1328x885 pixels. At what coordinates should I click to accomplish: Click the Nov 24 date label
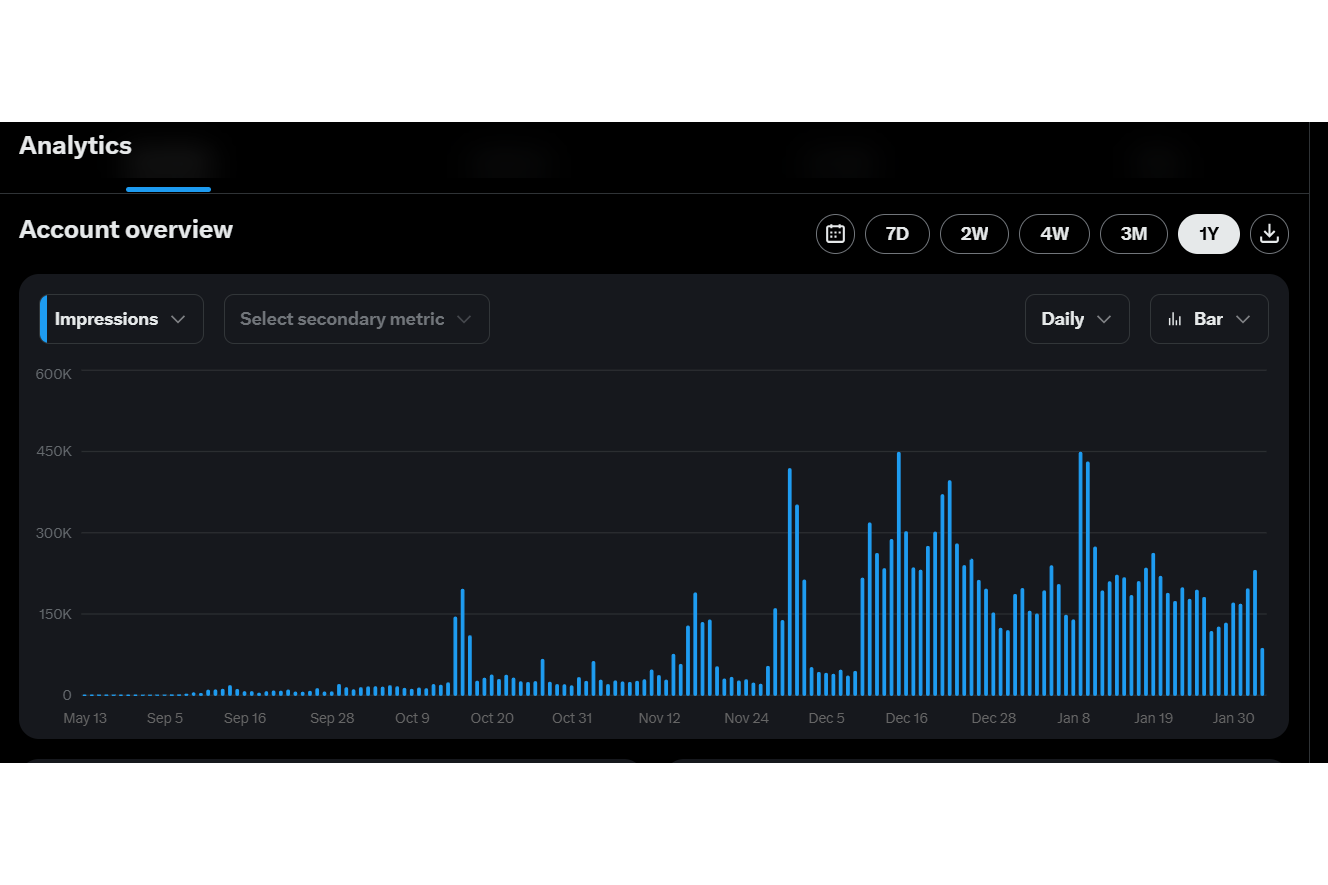(x=746, y=718)
